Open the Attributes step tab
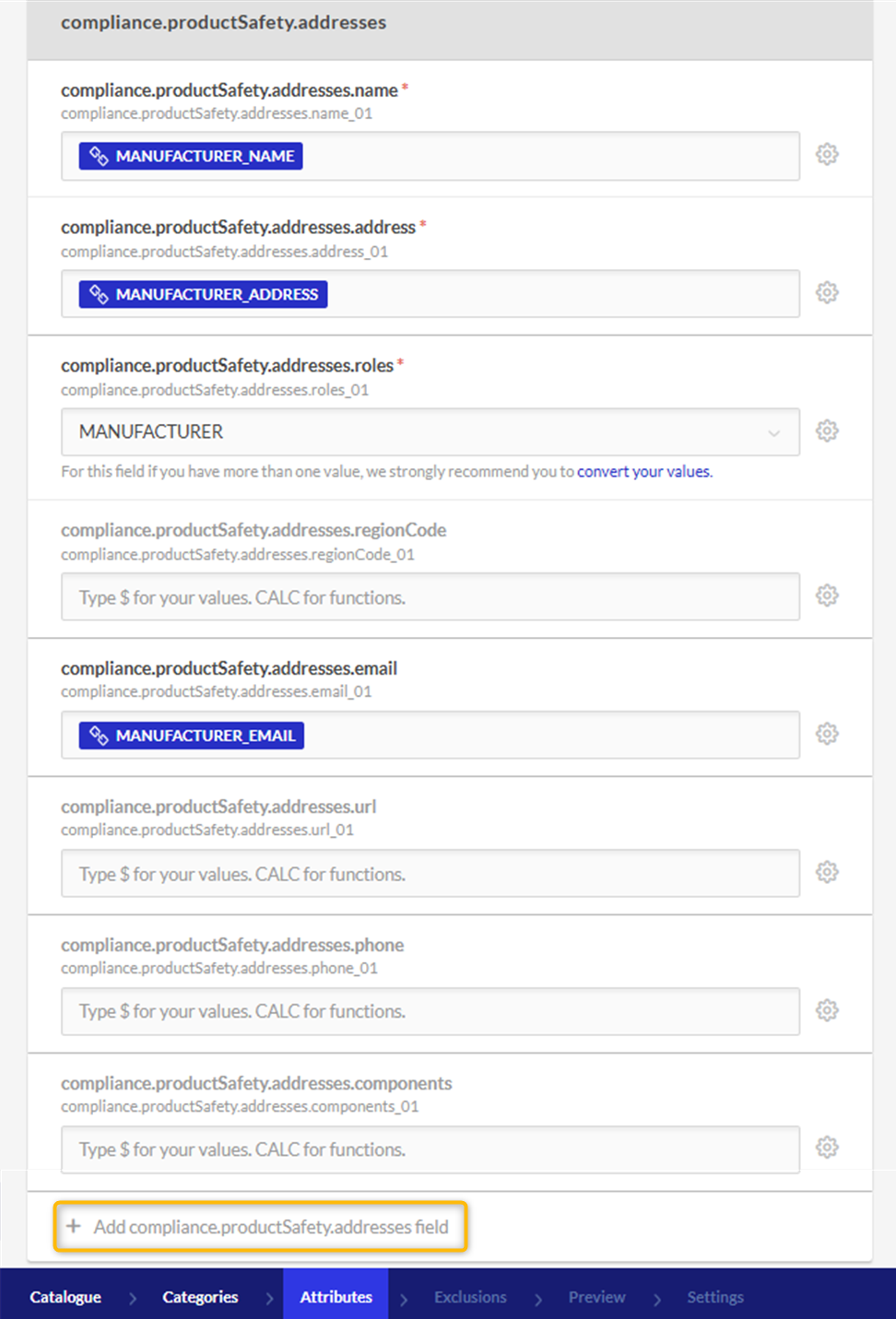Viewport: 896px width, 1319px height. tap(336, 1297)
